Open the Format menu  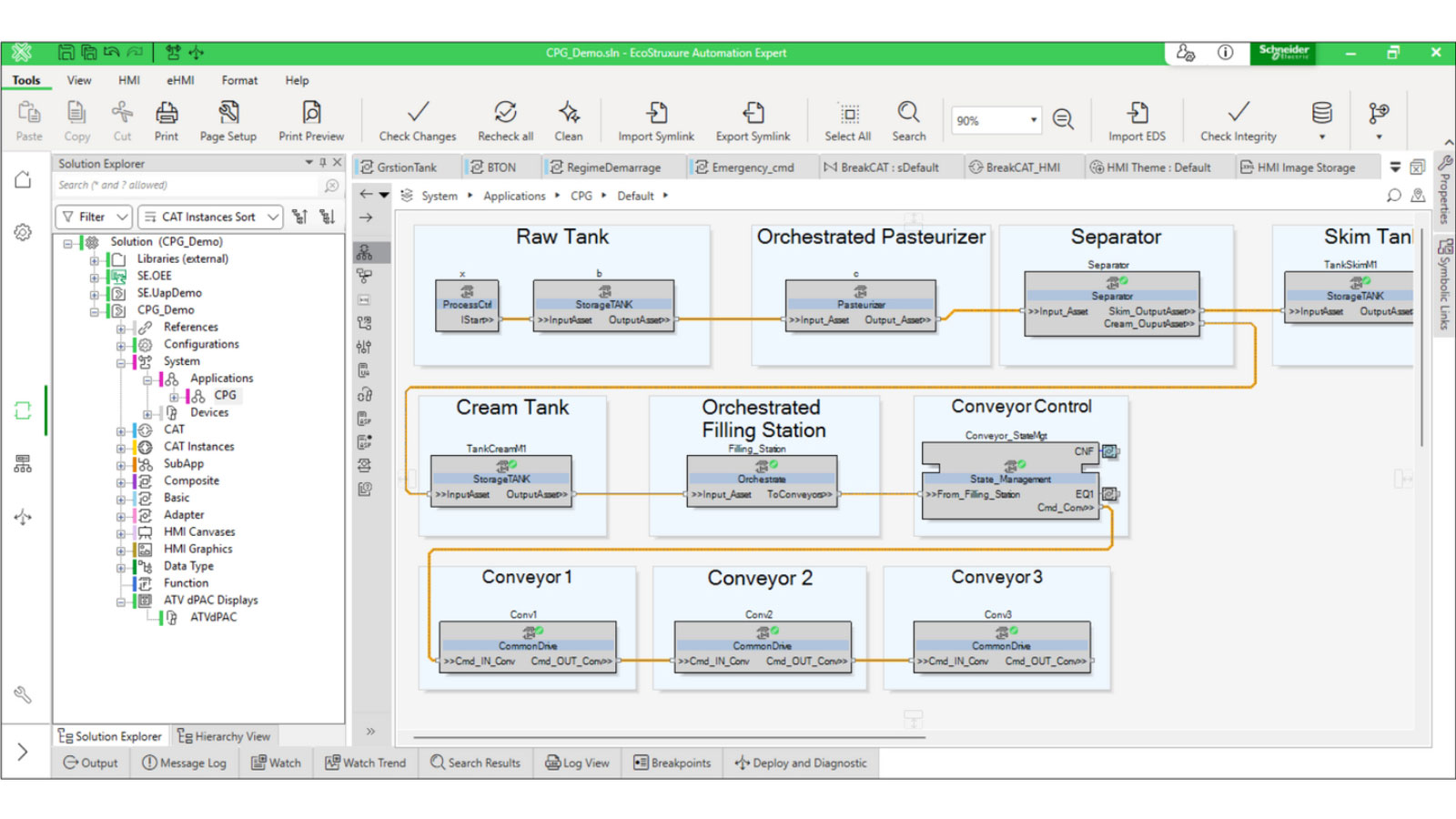pyautogui.click(x=239, y=80)
